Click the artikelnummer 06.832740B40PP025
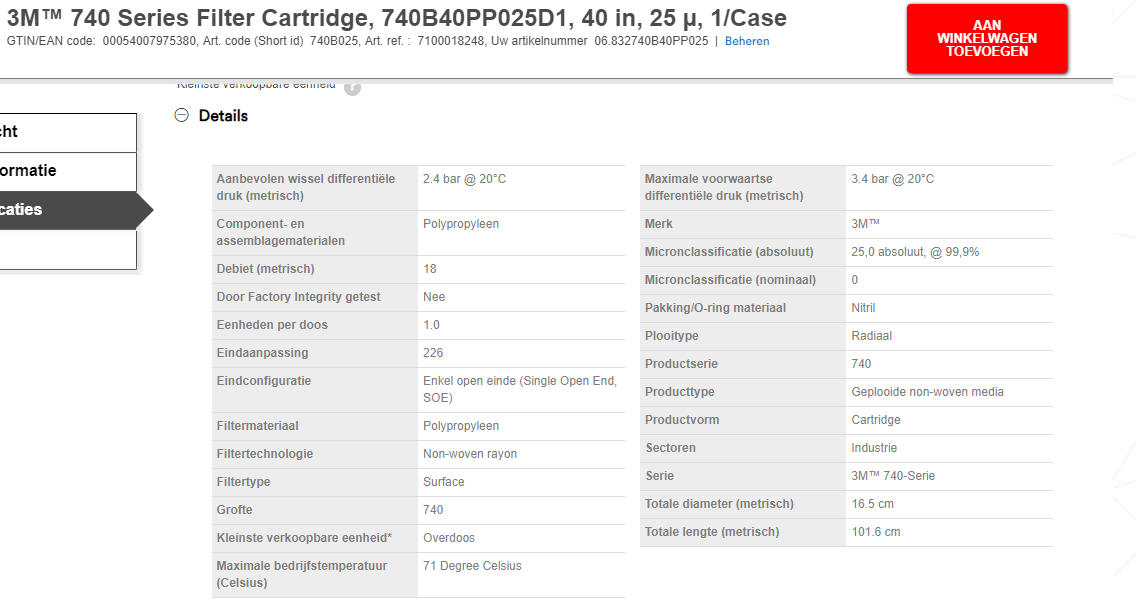Screen dimensions: 1137x606 [651, 41]
